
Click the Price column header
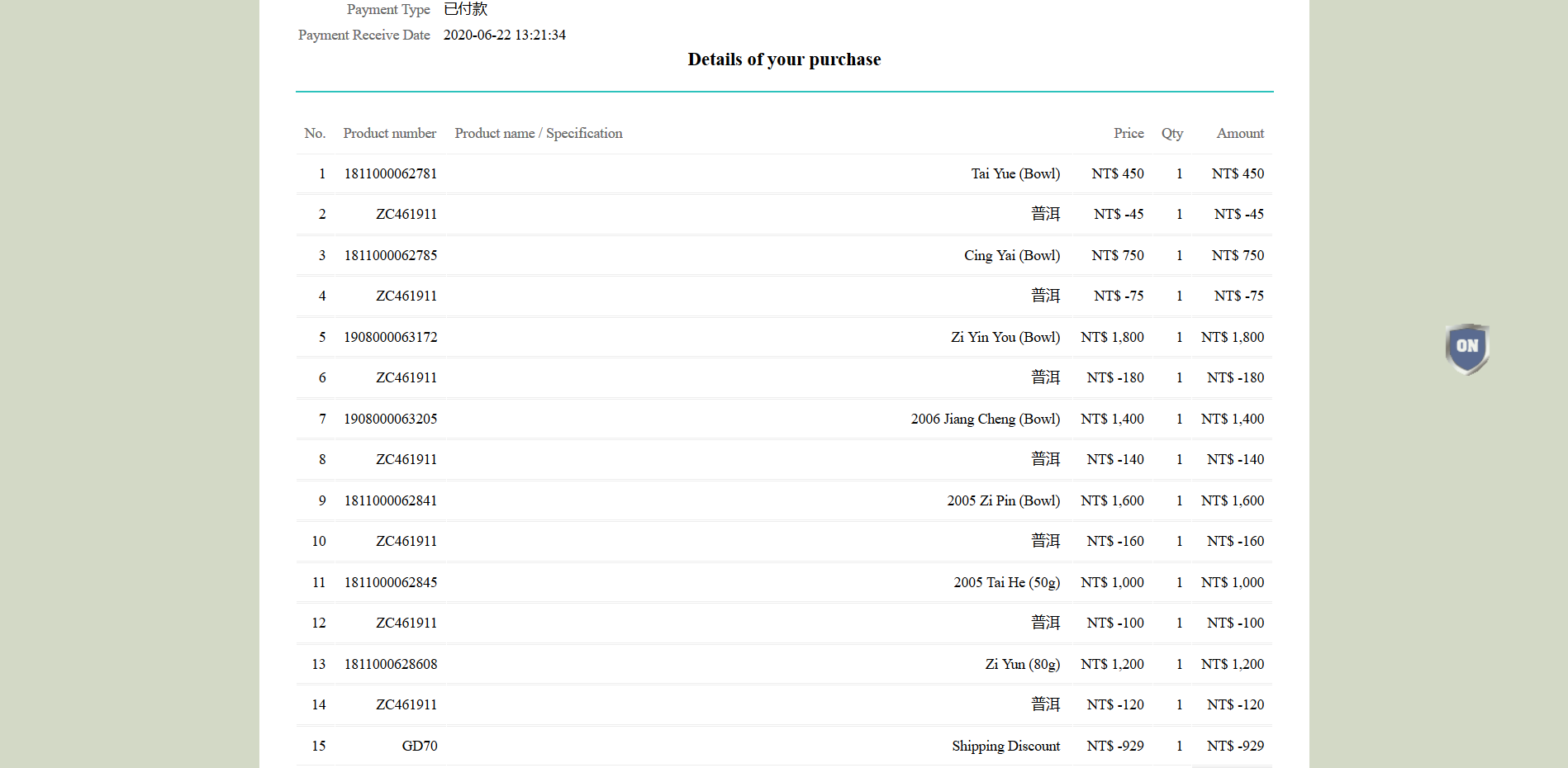1128,134
